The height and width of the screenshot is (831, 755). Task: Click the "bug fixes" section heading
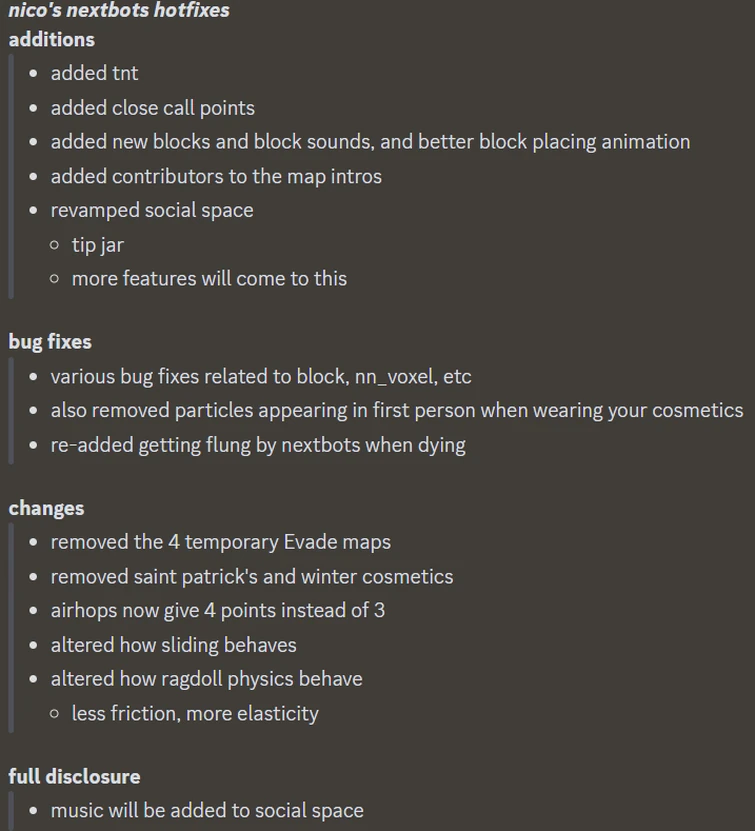pyautogui.click(x=50, y=342)
